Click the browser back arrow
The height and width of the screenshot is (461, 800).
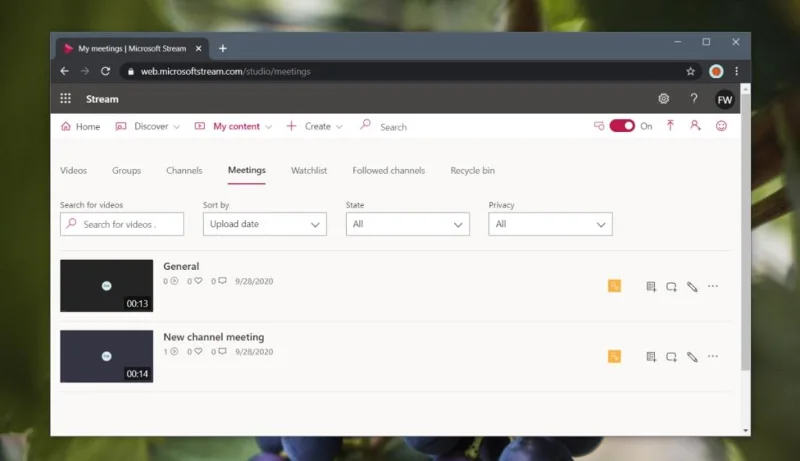[x=64, y=71]
